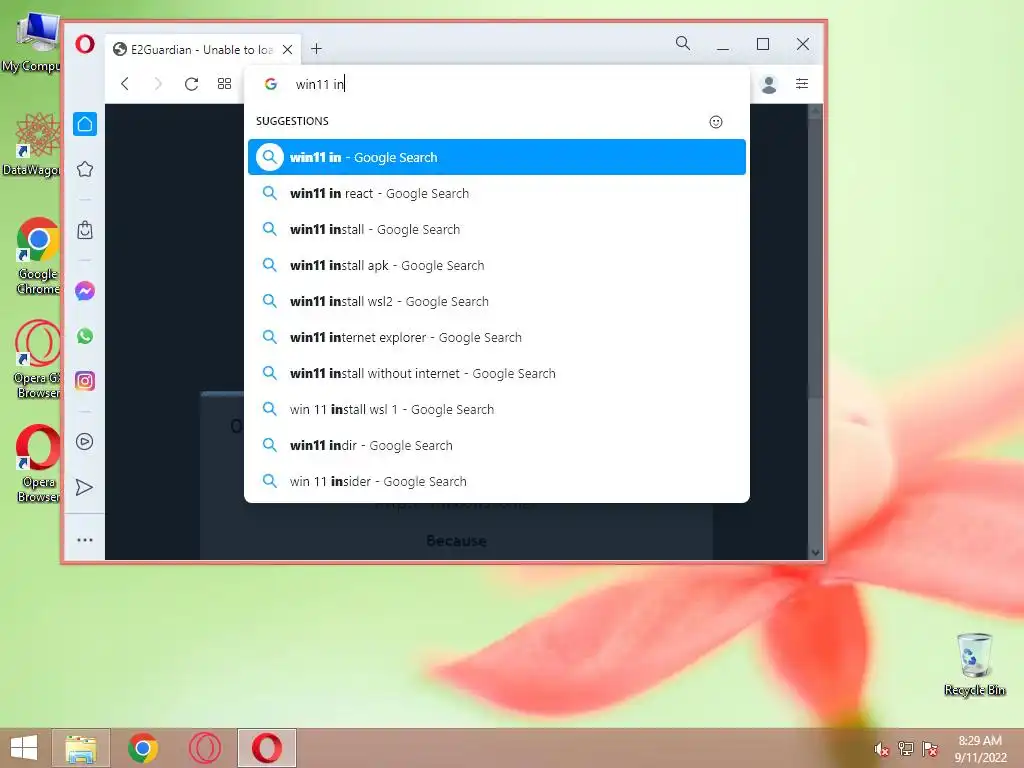Click the muted volume tray icon
The height and width of the screenshot is (768, 1024).
[x=881, y=749]
